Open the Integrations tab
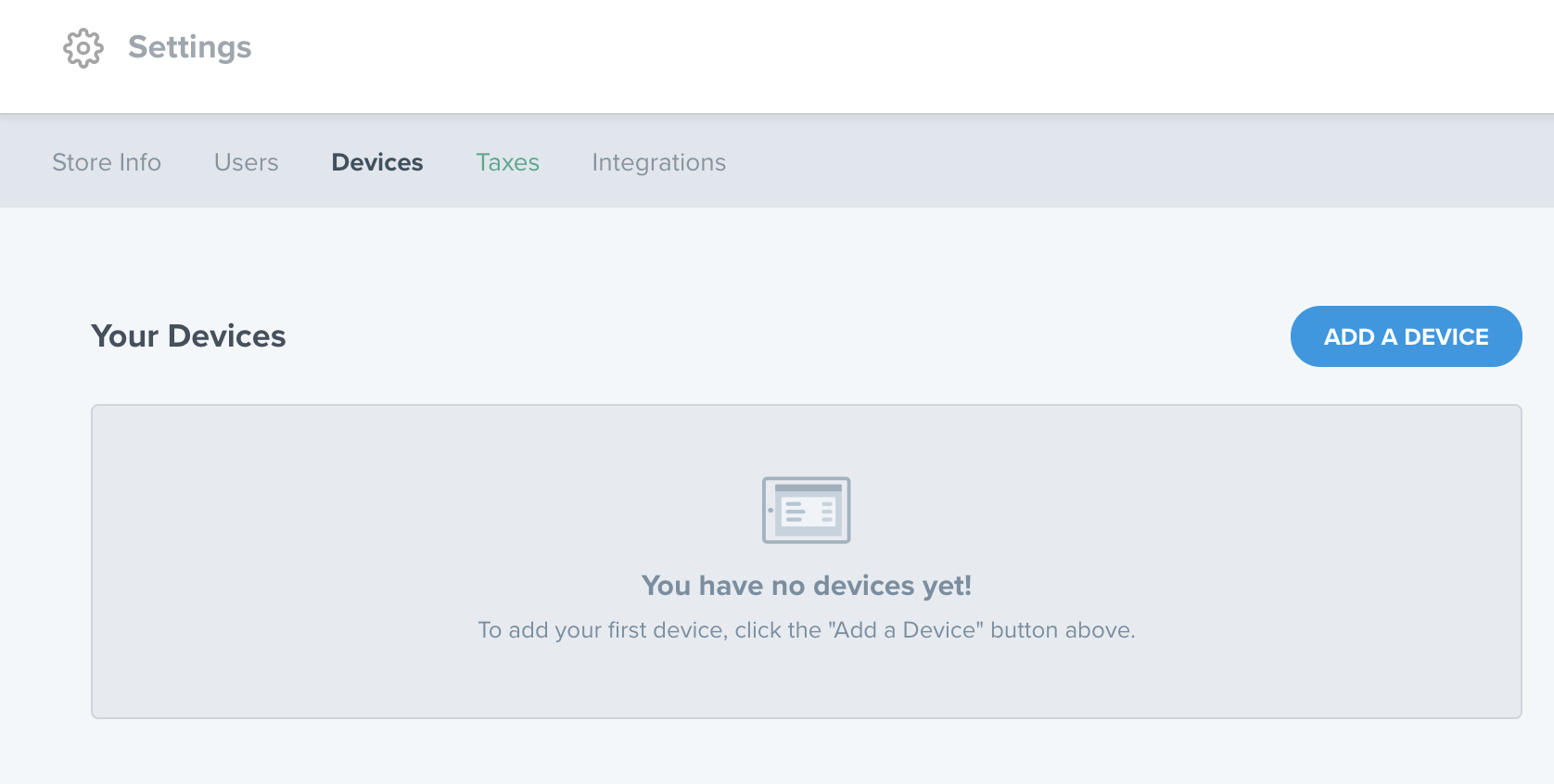 [x=658, y=162]
